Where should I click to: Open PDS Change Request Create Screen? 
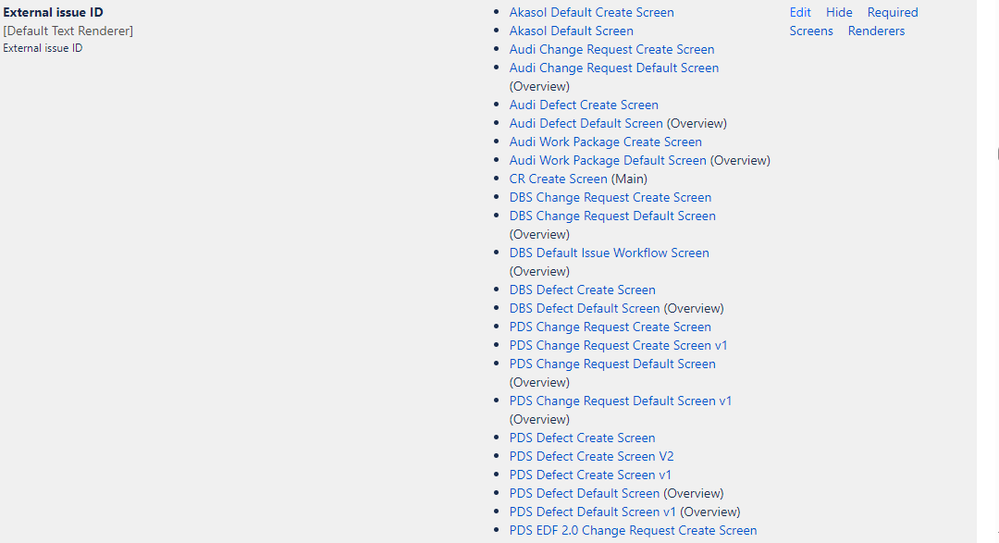click(x=610, y=326)
